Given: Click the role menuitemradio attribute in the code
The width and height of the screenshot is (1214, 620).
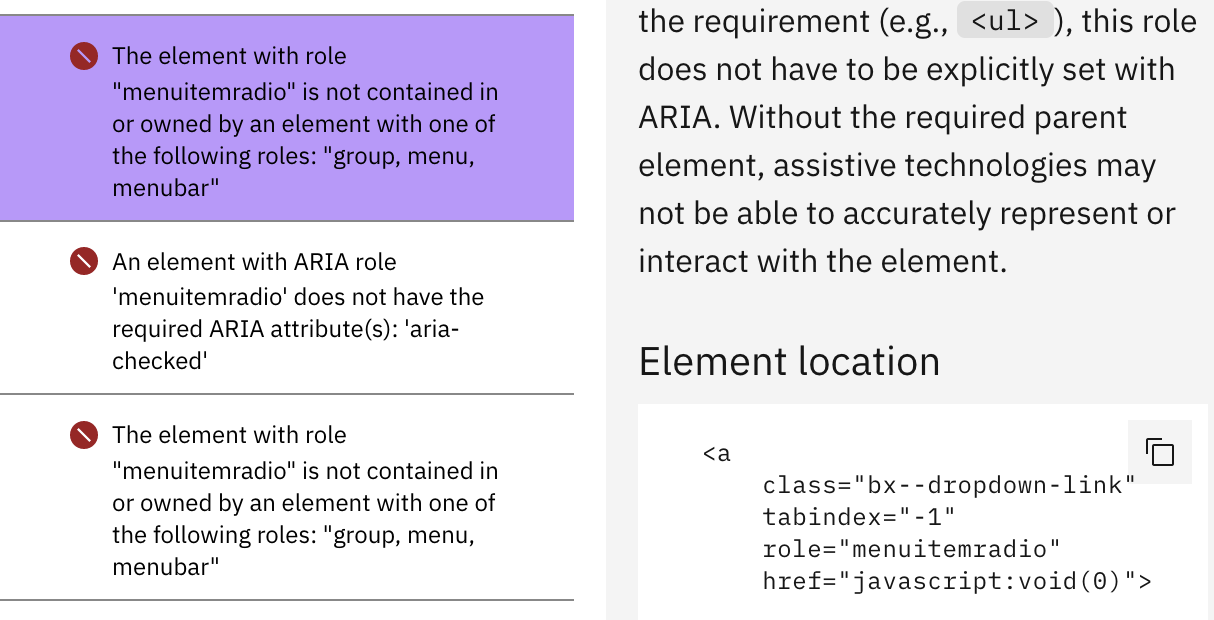Looking at the screenshot, I should tap(911, 548).
